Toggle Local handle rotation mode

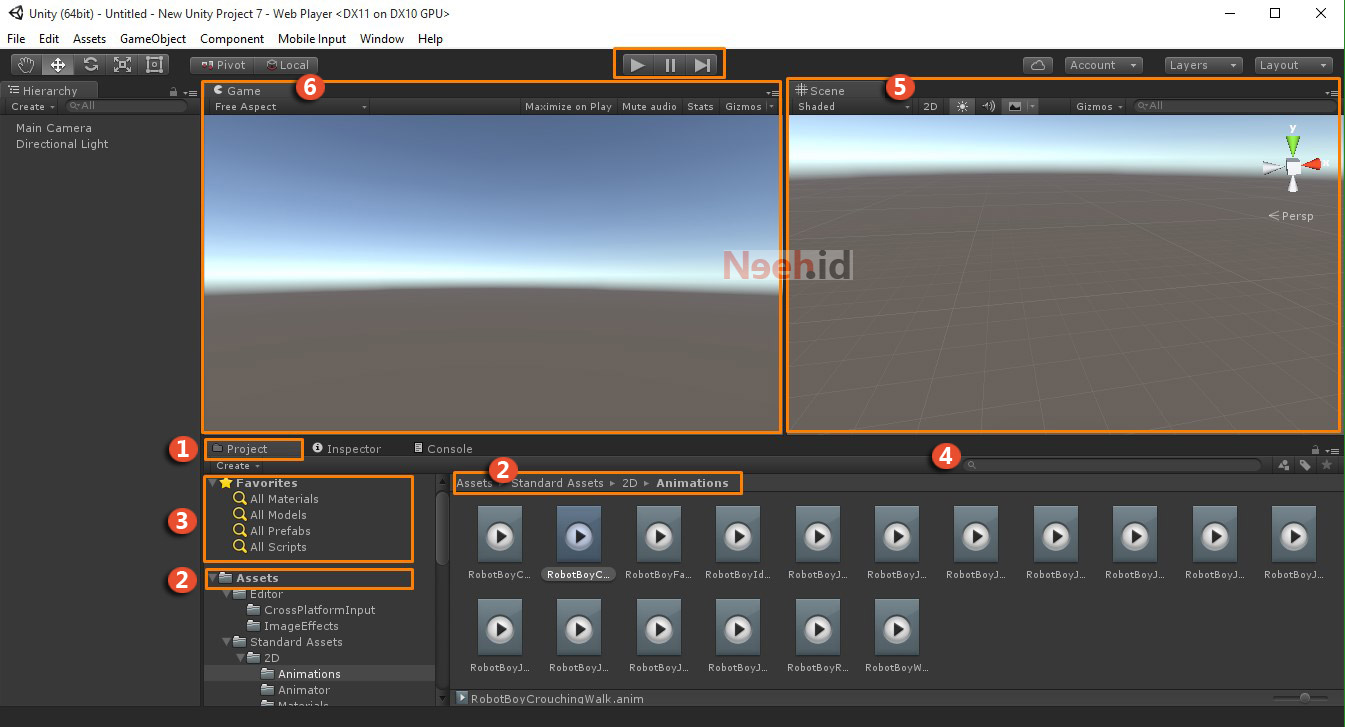(288, 64)
